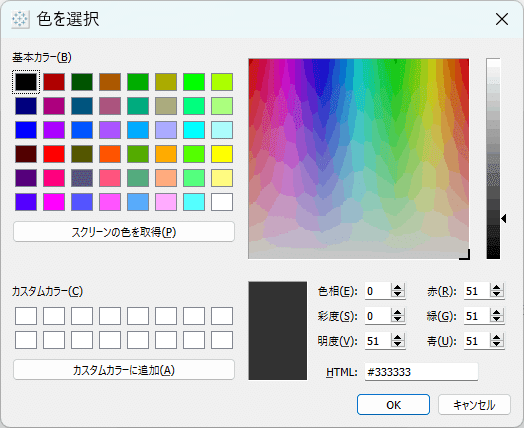Click the crosshair marker in spectrum corner
The width and height of the screenshot is (524, 428).
[x=466, y=255]
